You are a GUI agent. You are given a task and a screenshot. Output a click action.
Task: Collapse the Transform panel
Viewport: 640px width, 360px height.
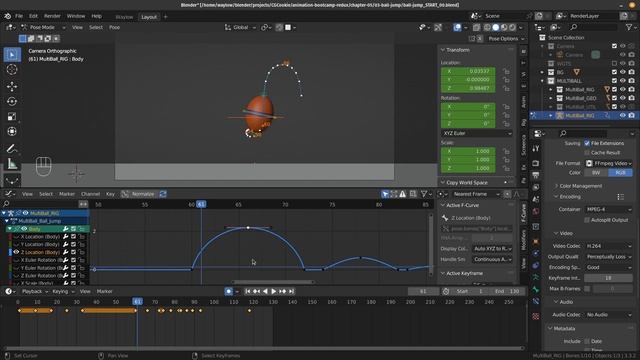tap(443, 50)
